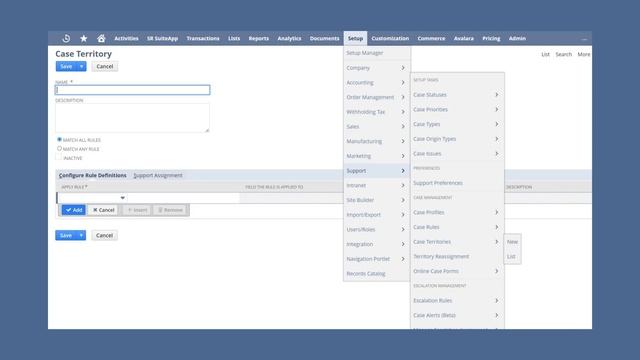Switch to Configure Rule Definitions tab
The height and width of the screenshot is (360, 640).
[x=93, y=176]
